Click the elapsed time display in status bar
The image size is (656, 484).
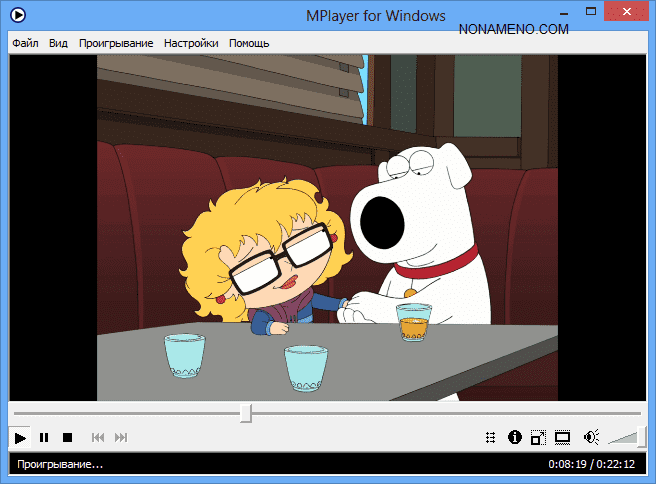tap(568, 465)
